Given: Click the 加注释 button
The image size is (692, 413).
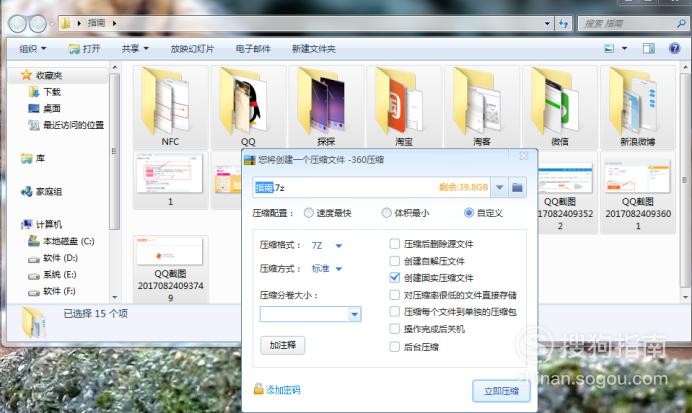Looking at the screenshot, I should [x=282, y=345].
